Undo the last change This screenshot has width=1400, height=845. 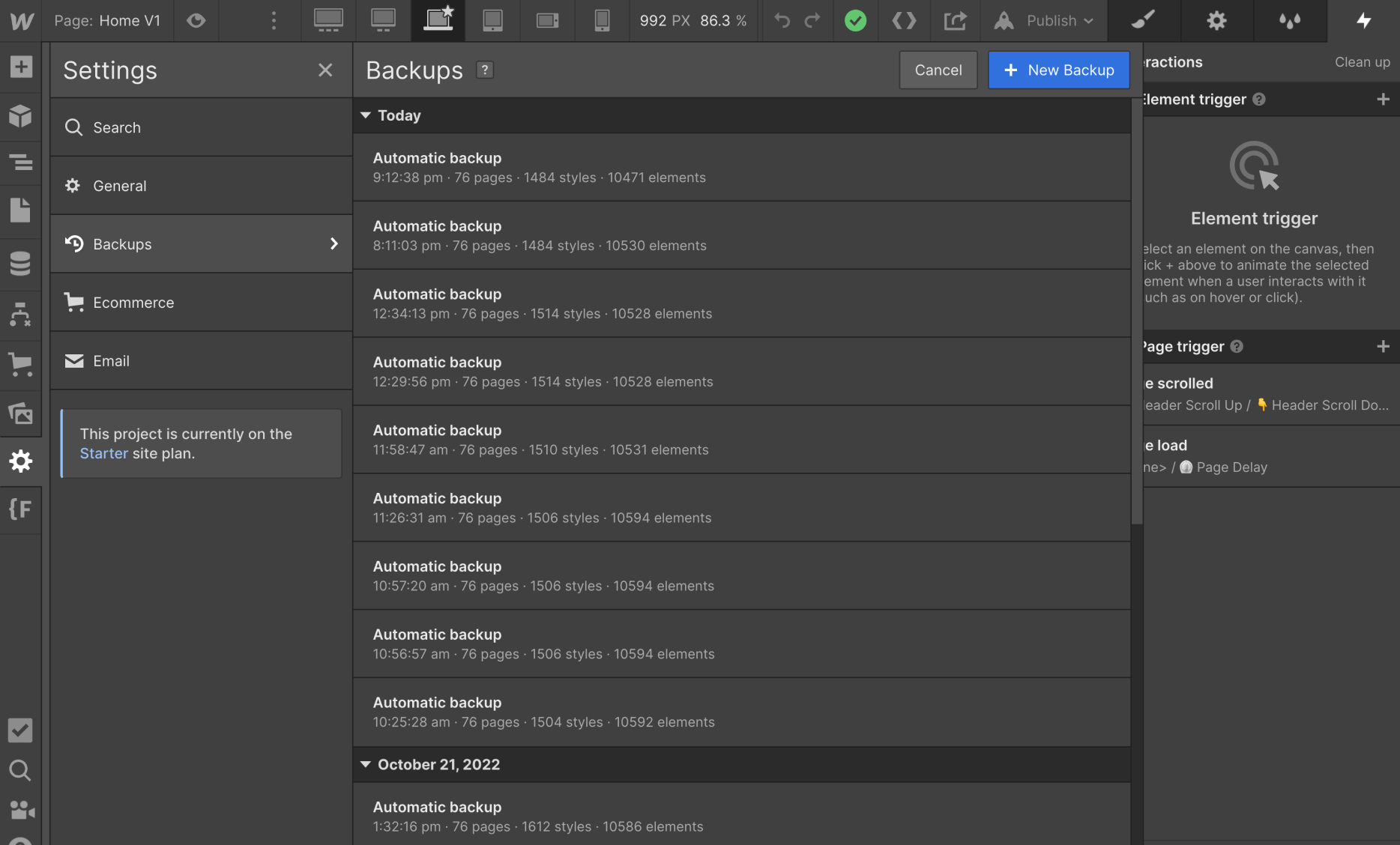click(782, 20)
